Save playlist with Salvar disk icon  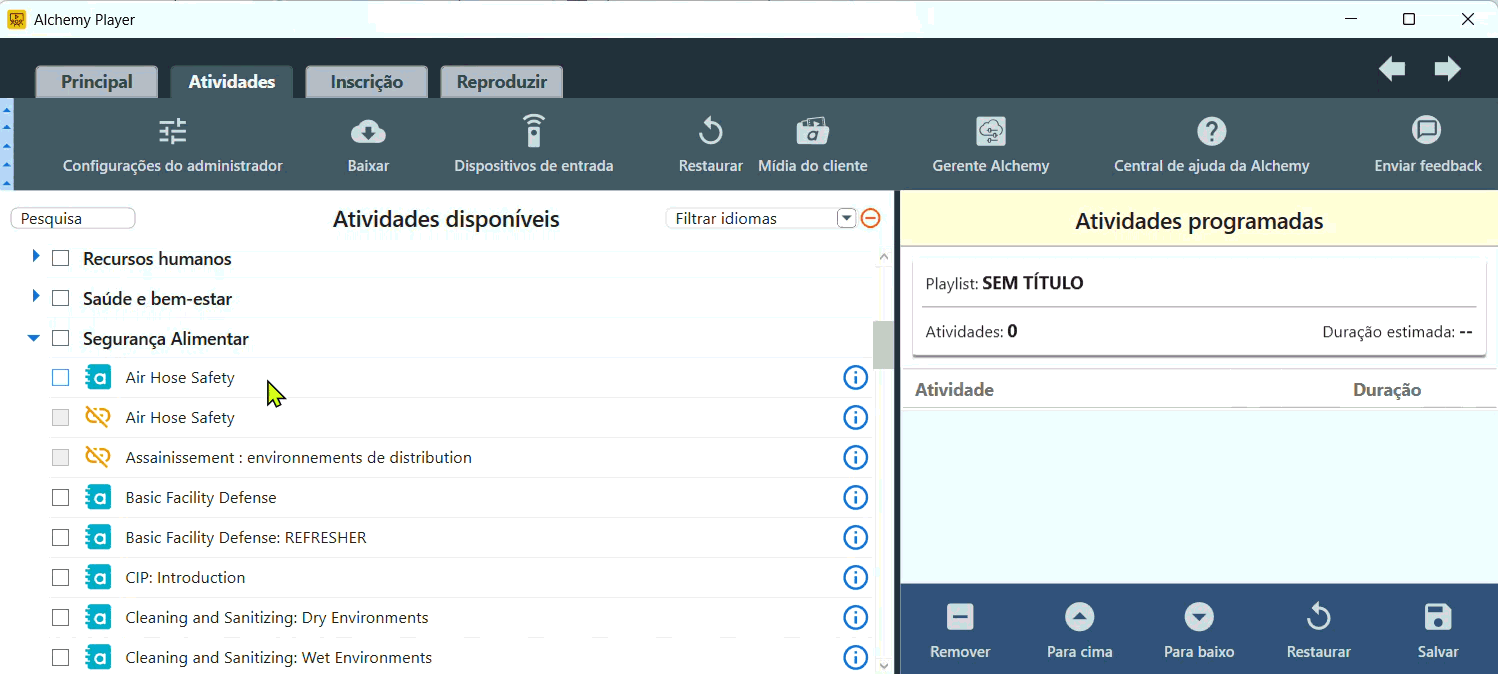tap(1438, 617)
